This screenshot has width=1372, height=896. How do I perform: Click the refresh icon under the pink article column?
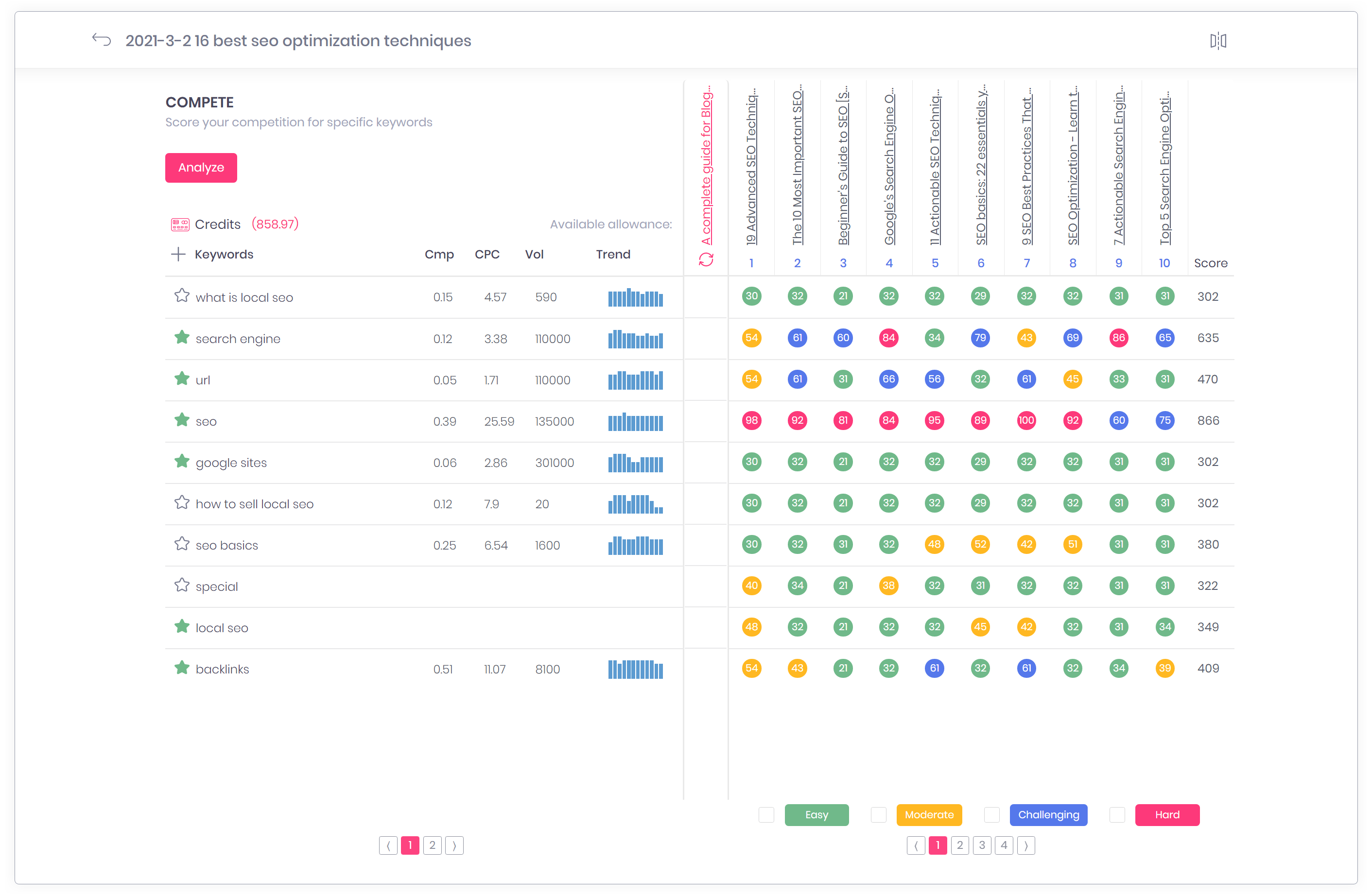(x=706, y=260)
